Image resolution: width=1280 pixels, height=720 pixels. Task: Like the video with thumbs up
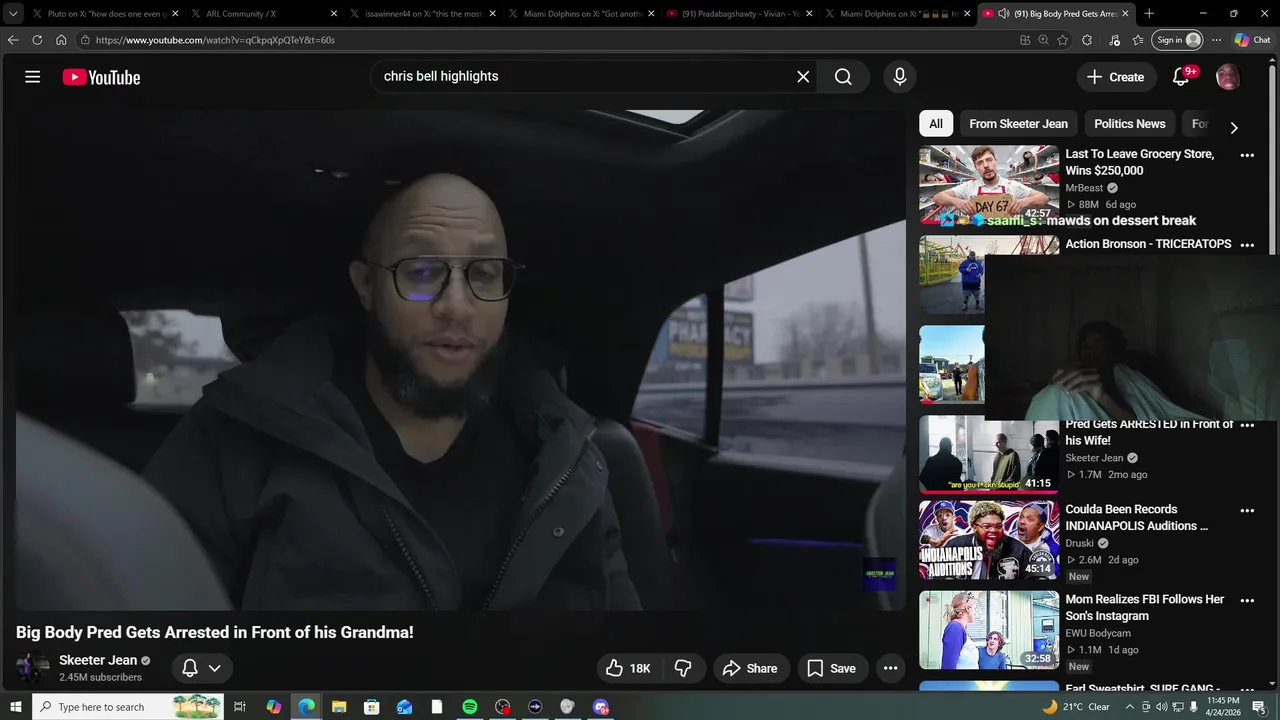pos(628,668)
